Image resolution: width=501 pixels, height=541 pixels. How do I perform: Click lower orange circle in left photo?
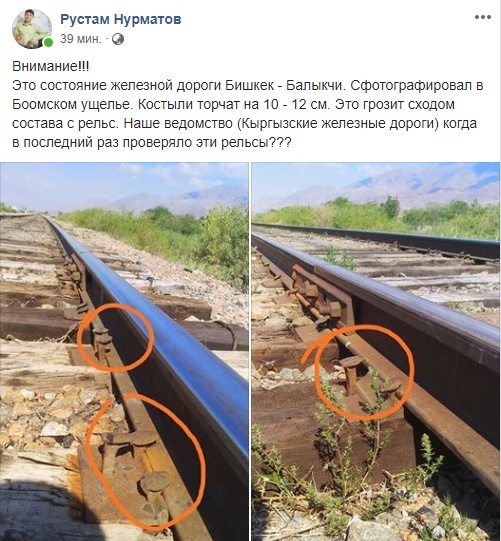coord(147,462)
